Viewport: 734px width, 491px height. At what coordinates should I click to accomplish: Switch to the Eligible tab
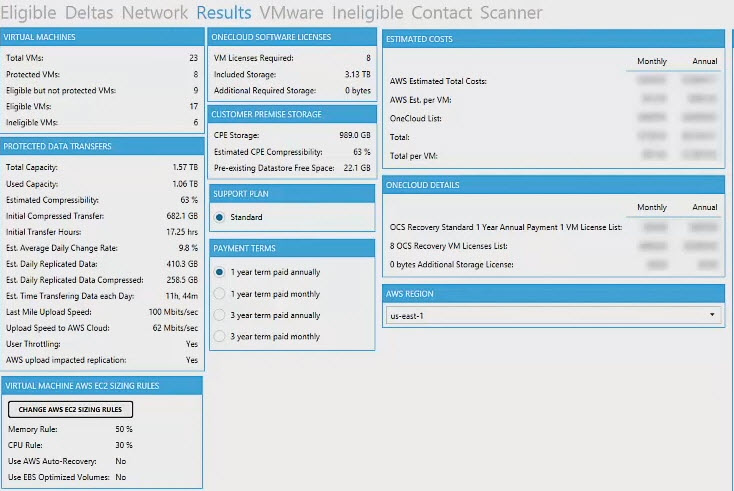coord(28,13)
